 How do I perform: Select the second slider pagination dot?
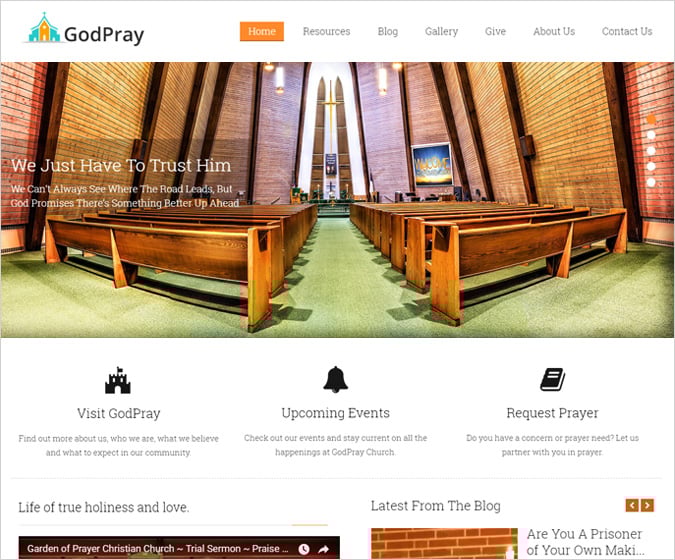[651, 135]
